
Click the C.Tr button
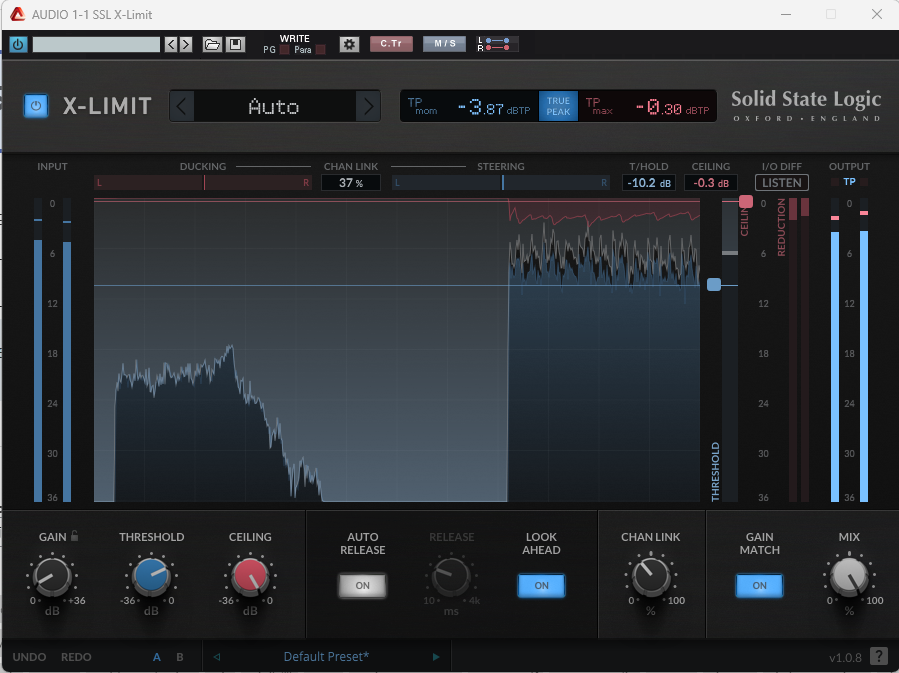tap(391, 44)
